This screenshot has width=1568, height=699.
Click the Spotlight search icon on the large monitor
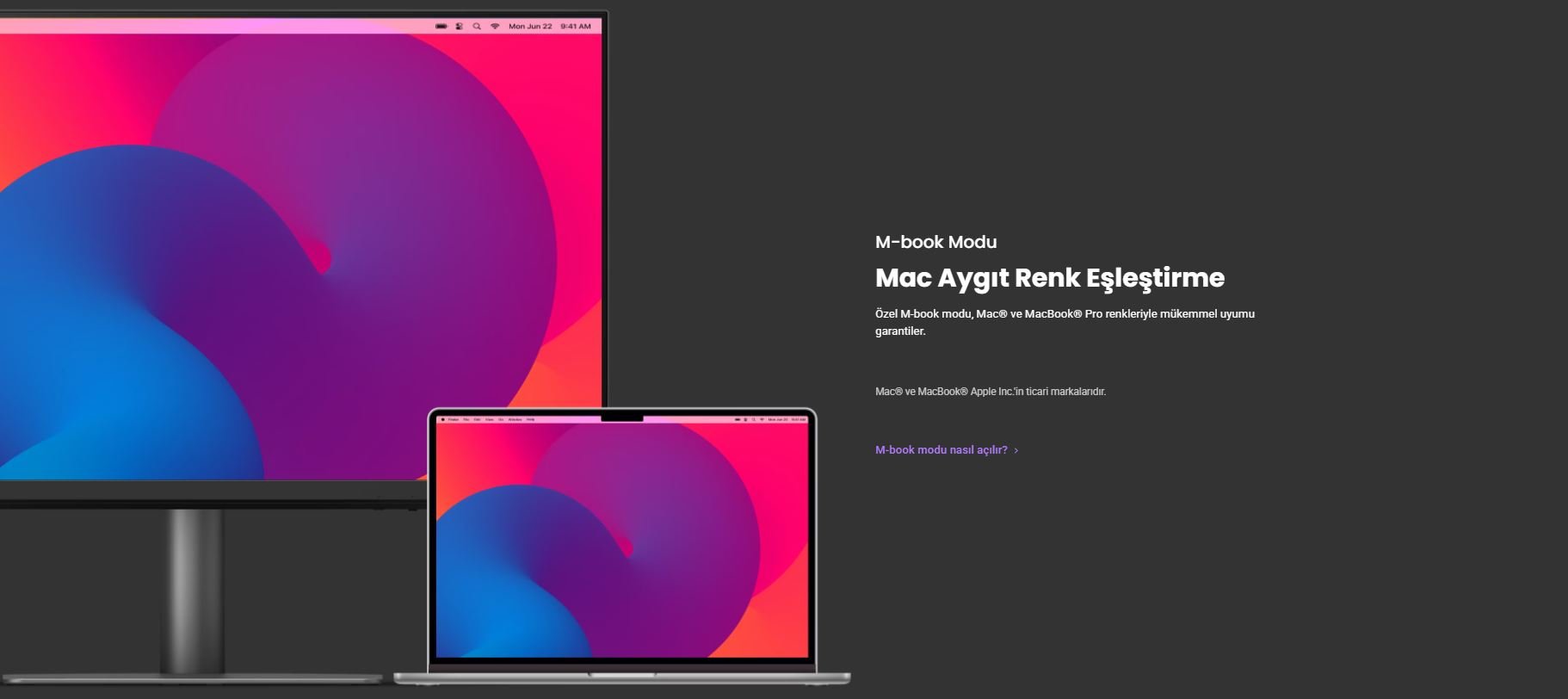pos(477,27)
